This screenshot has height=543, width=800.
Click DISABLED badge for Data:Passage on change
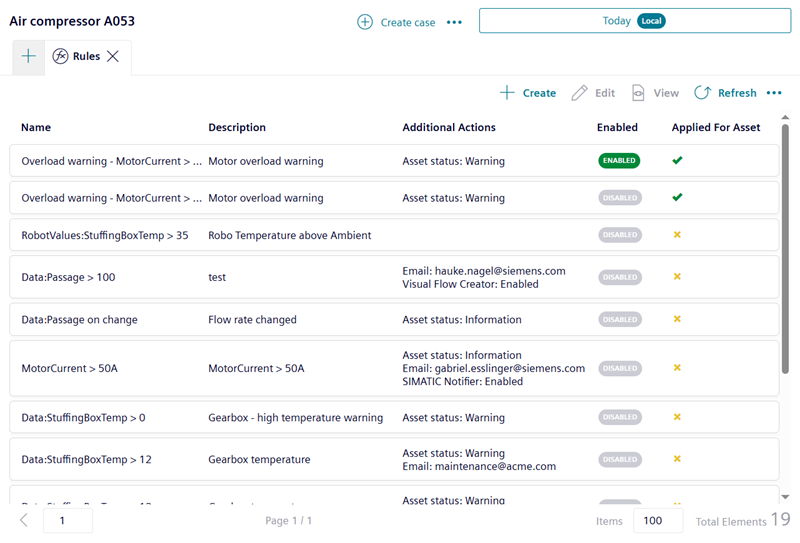[620, 319]
